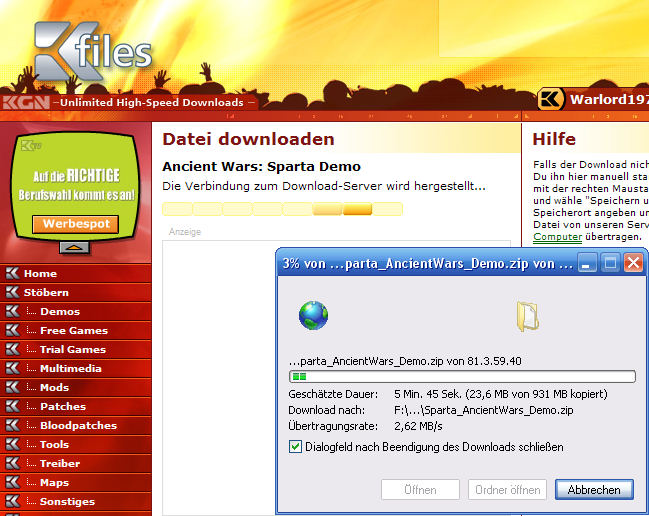
Task: Click the Datei downloaden heading
Action: click(x=248, y=139)
